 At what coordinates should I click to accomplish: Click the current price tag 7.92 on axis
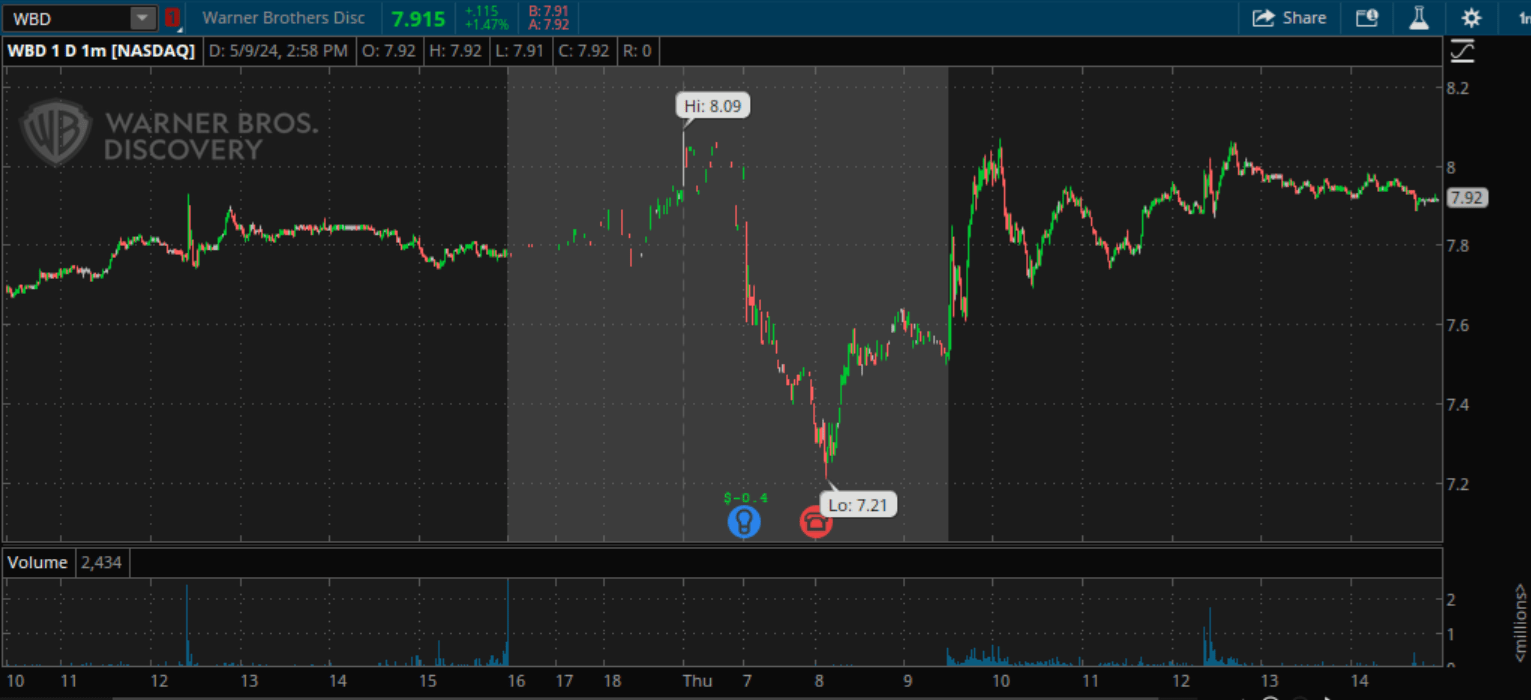coord(1468,198)
